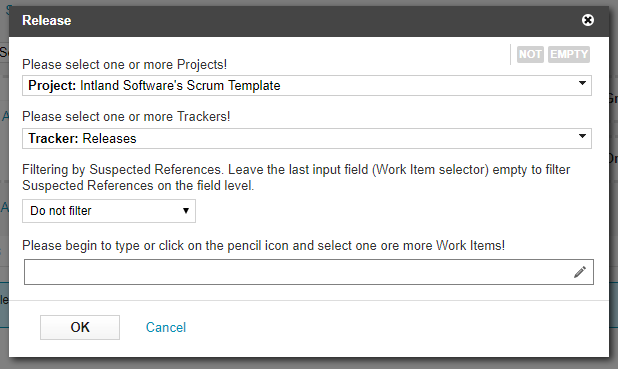The width and height of the screenshot is (618, 369).
Task: Close the Release dialog with the X icon
Action: coord(588,20)
